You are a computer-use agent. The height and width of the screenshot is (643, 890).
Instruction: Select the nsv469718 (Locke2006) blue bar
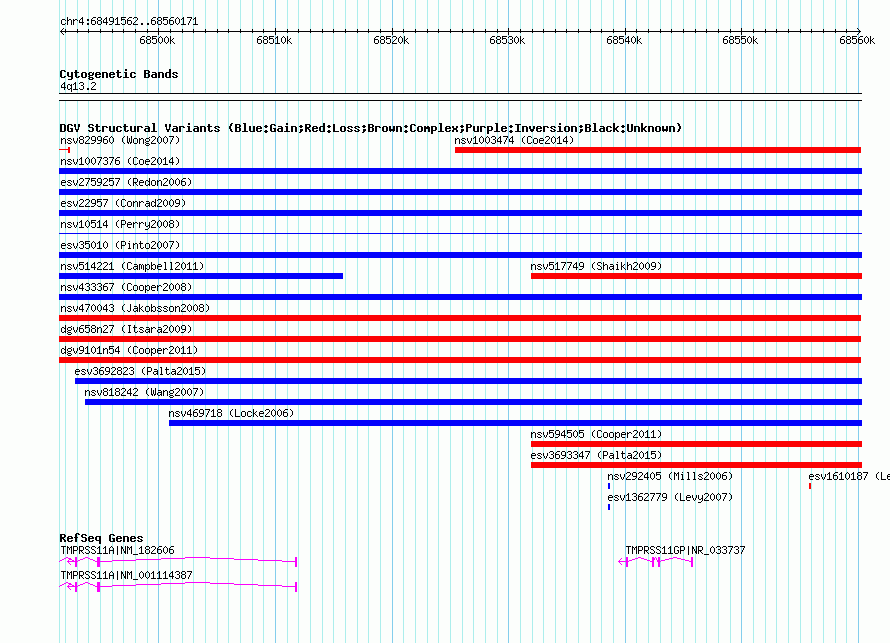pos(515,423)
